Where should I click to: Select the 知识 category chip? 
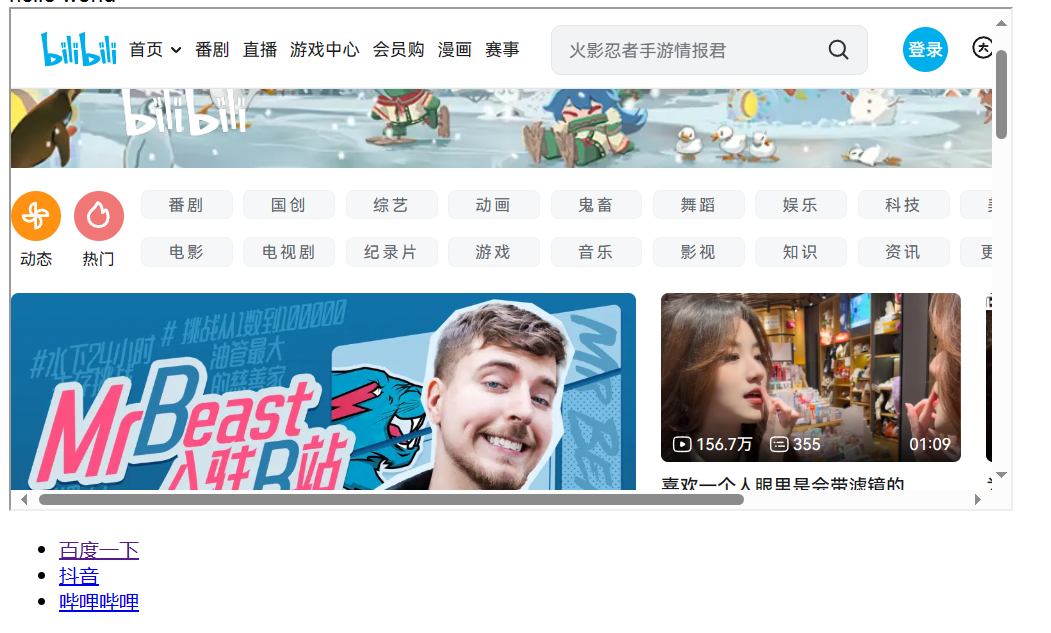pyautogui.click(x=800, y=251)
